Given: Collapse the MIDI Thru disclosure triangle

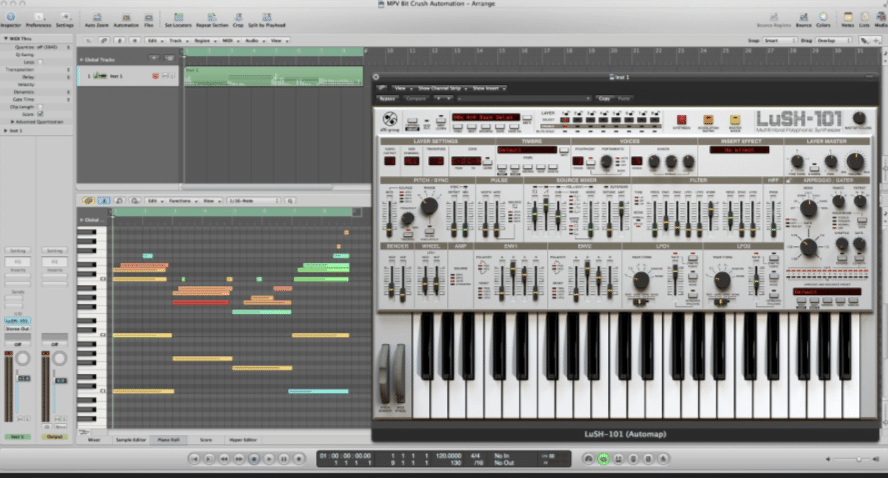Looking at the screenshot, I should [x=6, y=39].
